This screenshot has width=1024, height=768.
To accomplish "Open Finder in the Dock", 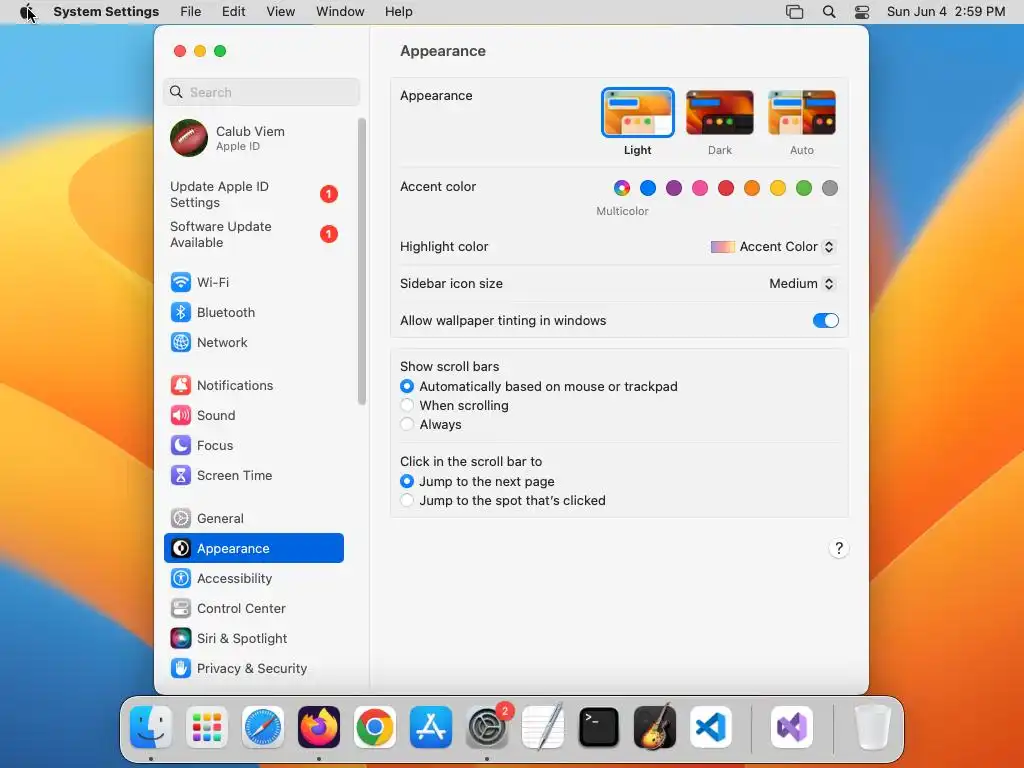I will (151, 727).
